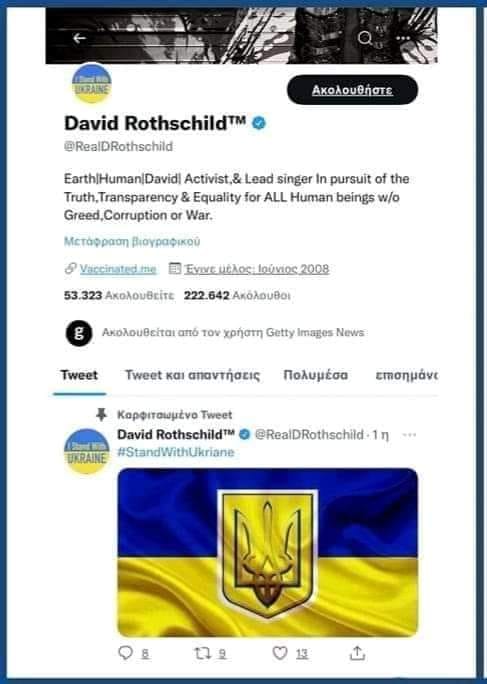Viewport: 487px width, 684px height.
Task: Click the blue verified badge beside profile name
Action: [259, 123]
